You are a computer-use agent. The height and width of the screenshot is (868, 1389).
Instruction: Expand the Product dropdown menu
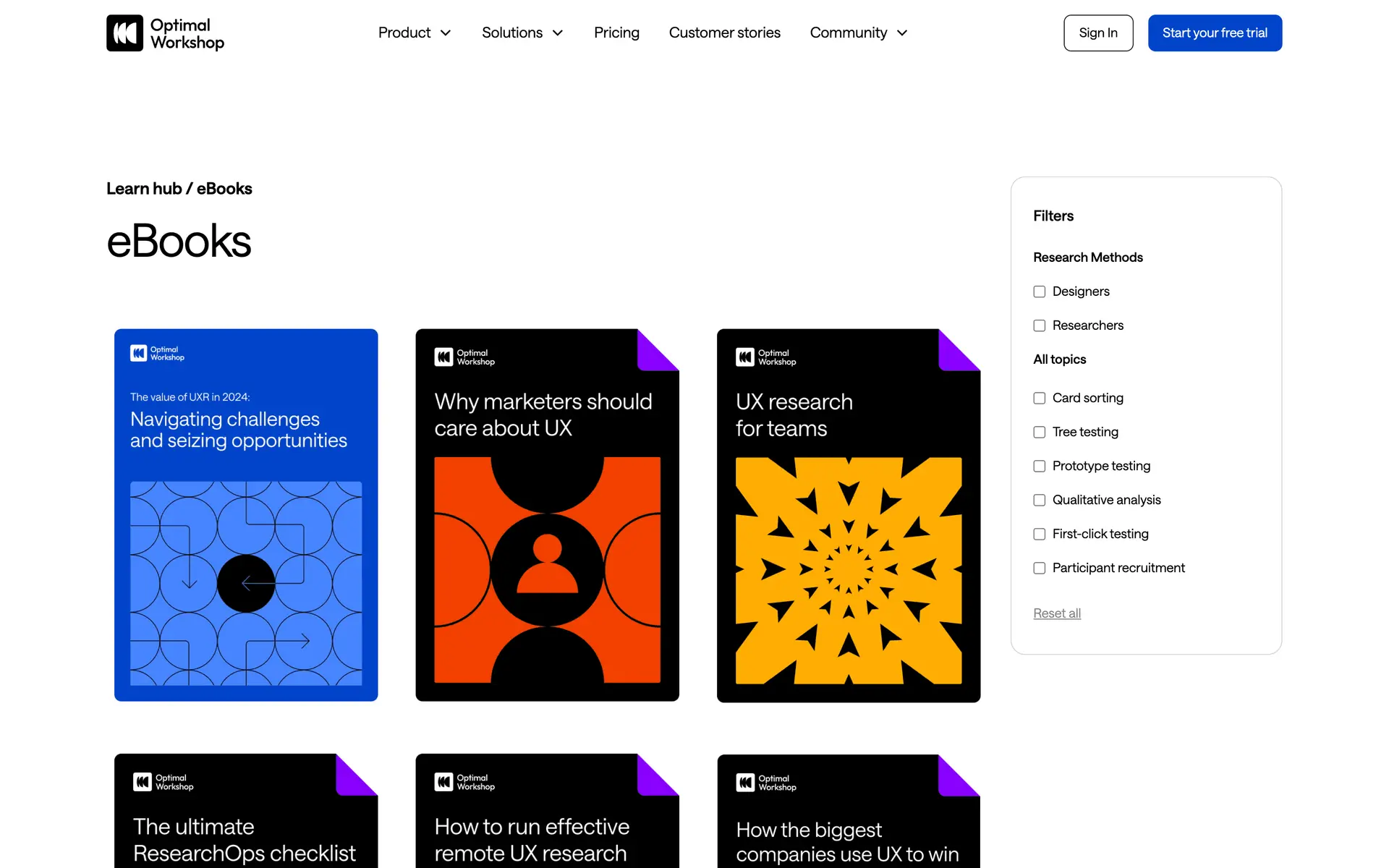coord(415,33)
